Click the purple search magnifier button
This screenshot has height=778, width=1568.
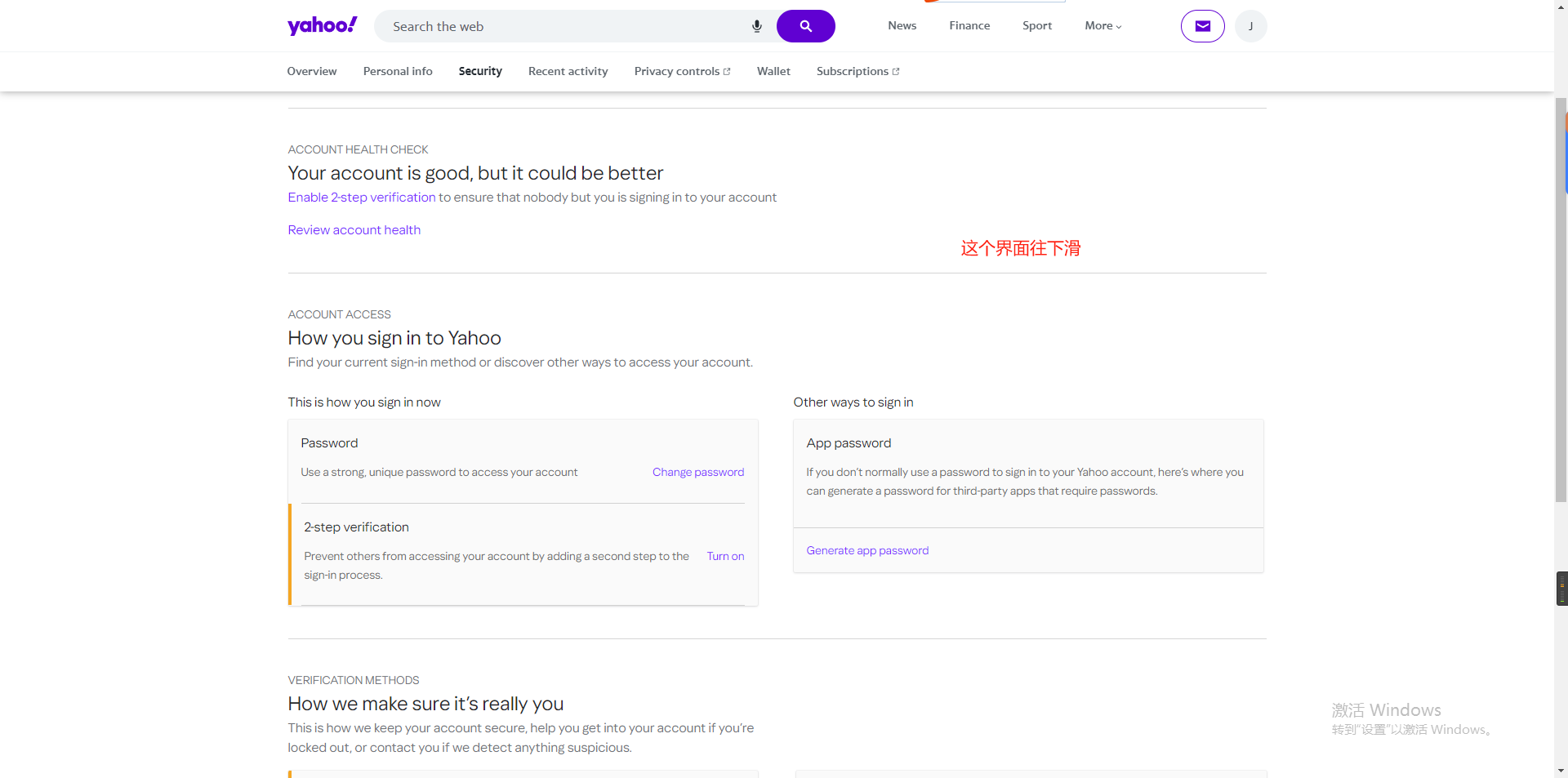coord(805,26)
